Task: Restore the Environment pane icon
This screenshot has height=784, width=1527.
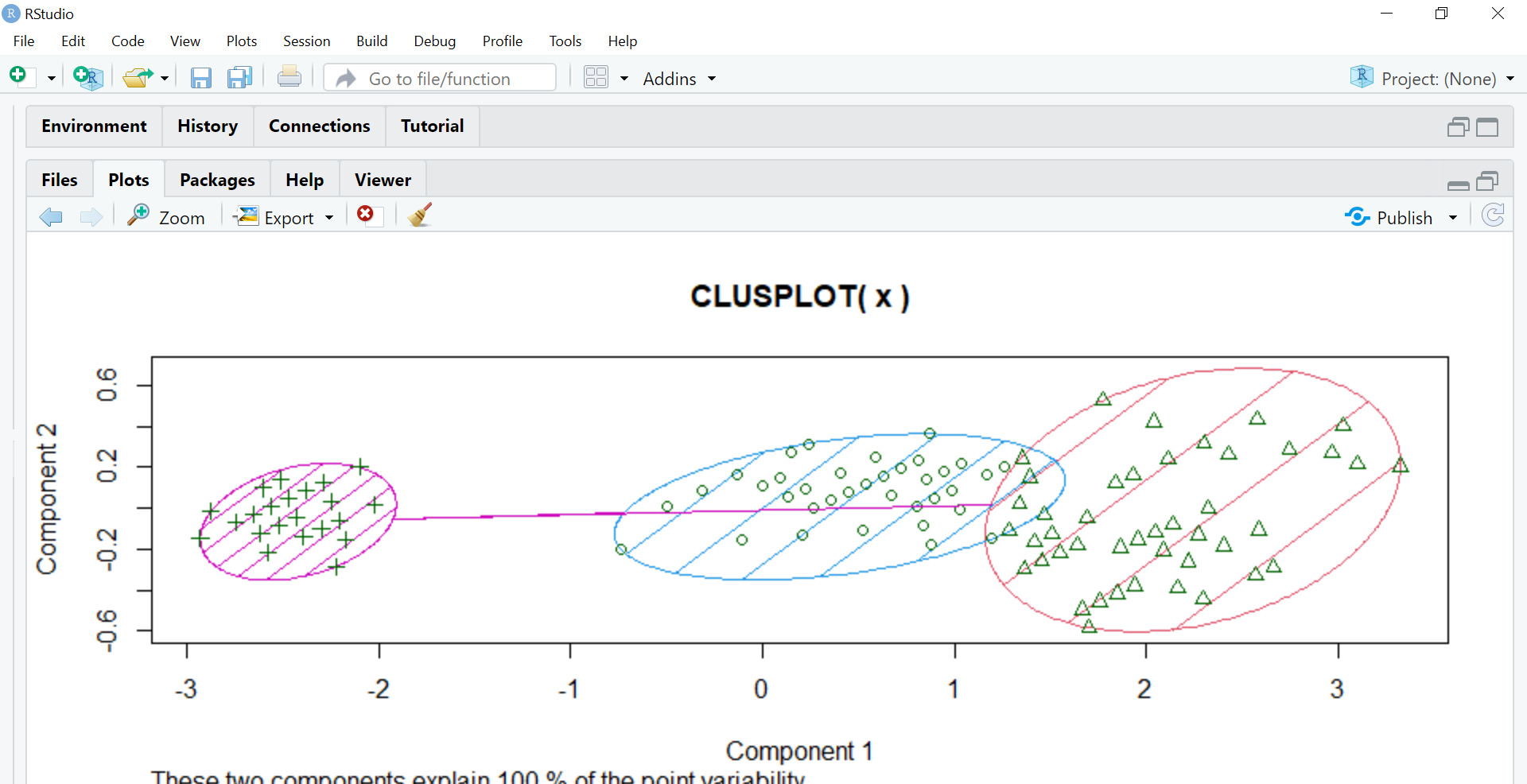Action: click(x=1458, y=127)
